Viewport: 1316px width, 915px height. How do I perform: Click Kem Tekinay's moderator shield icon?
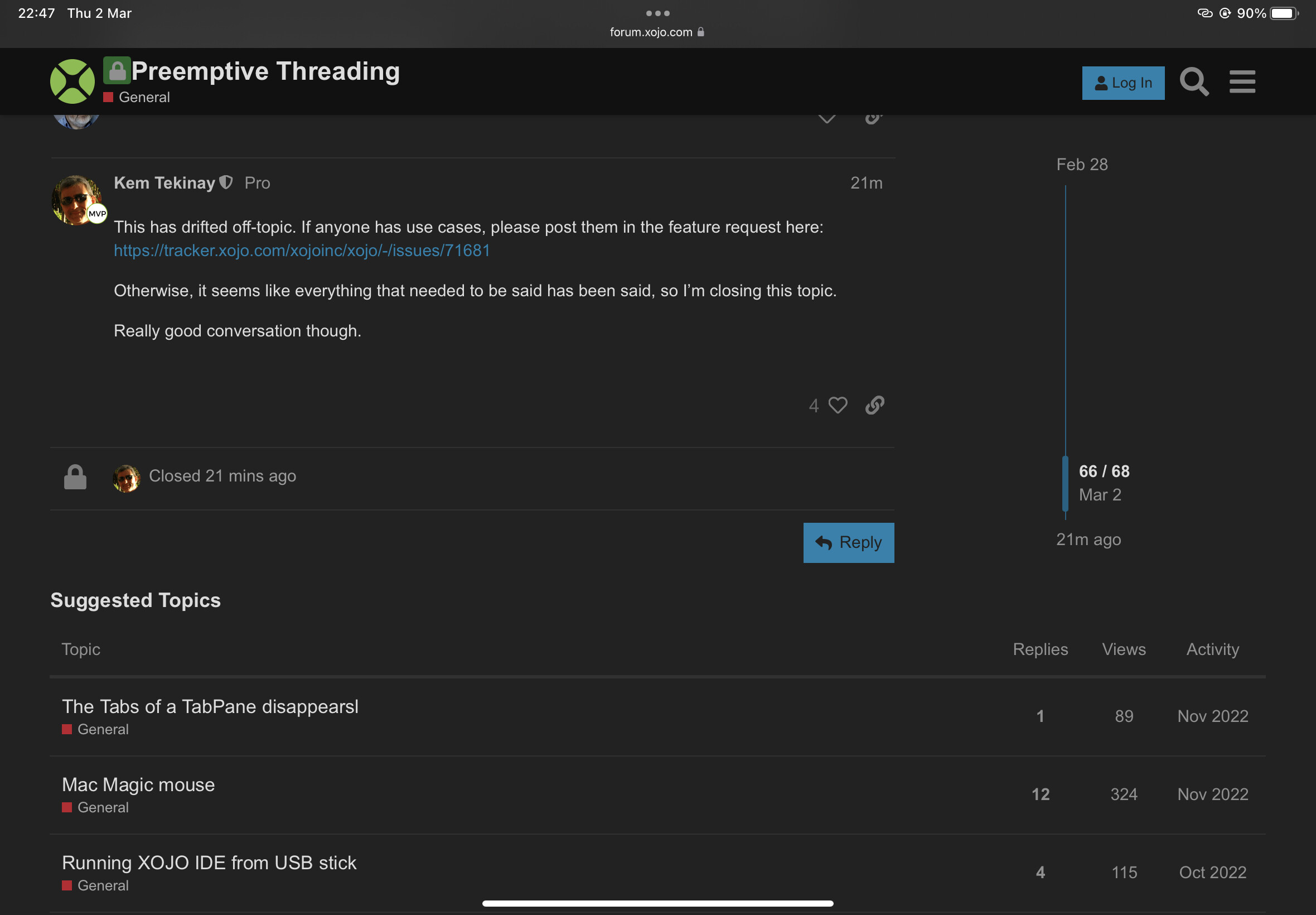[x=226, y=182]
